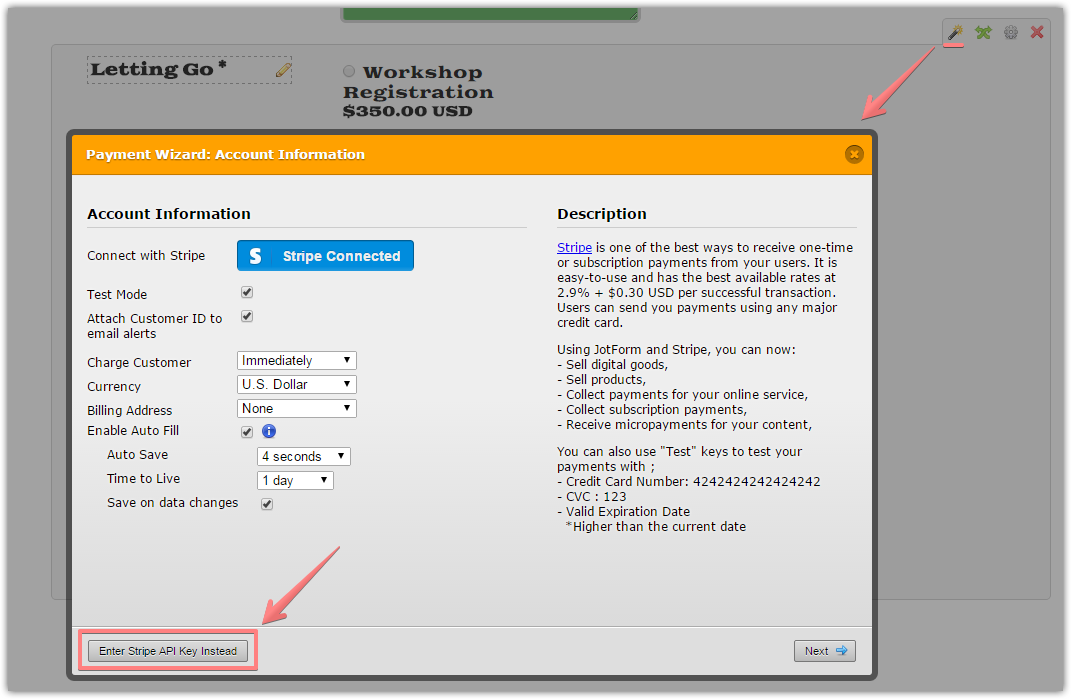
Task: Open the Billing Address dropdown
Action: [296, 409]
